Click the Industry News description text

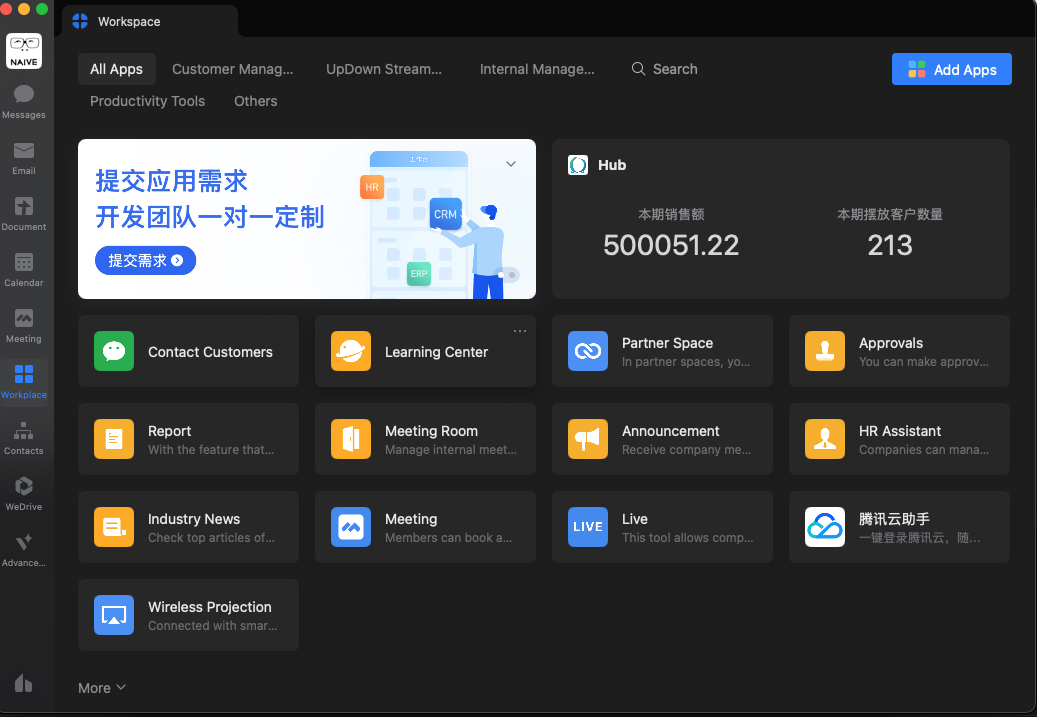pyautogui.click(x=211, y=538)
